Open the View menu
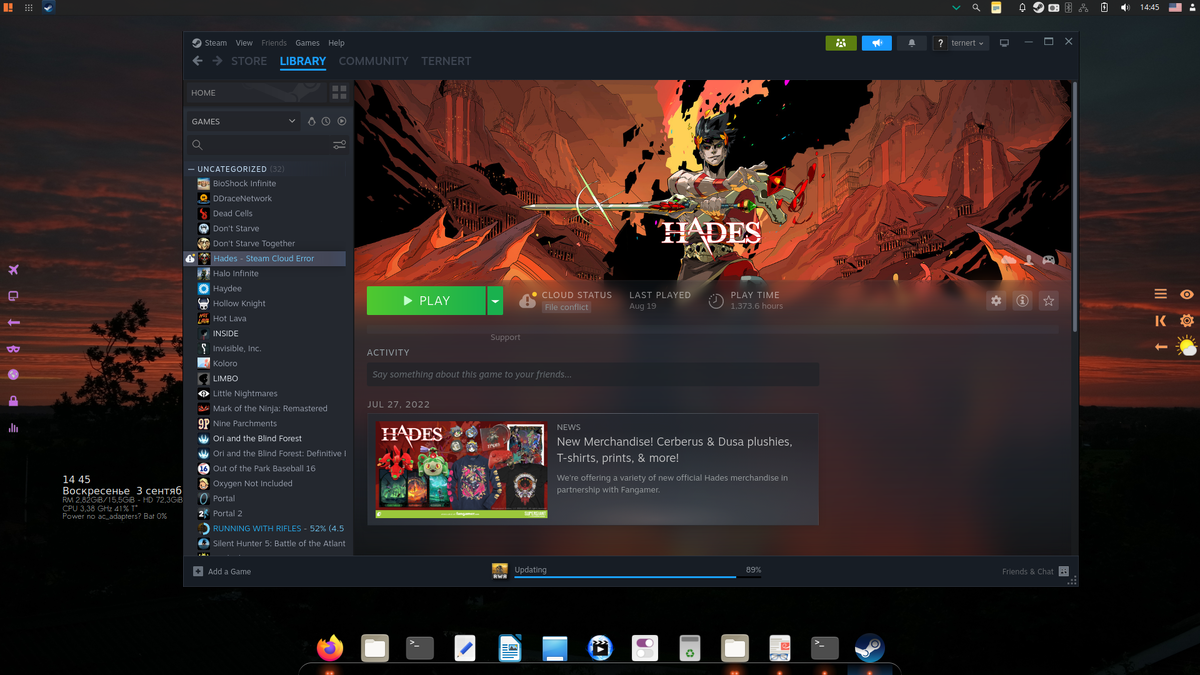Image resolution: width=1200 pixels, height=675 pixels. tap(244, 43)
